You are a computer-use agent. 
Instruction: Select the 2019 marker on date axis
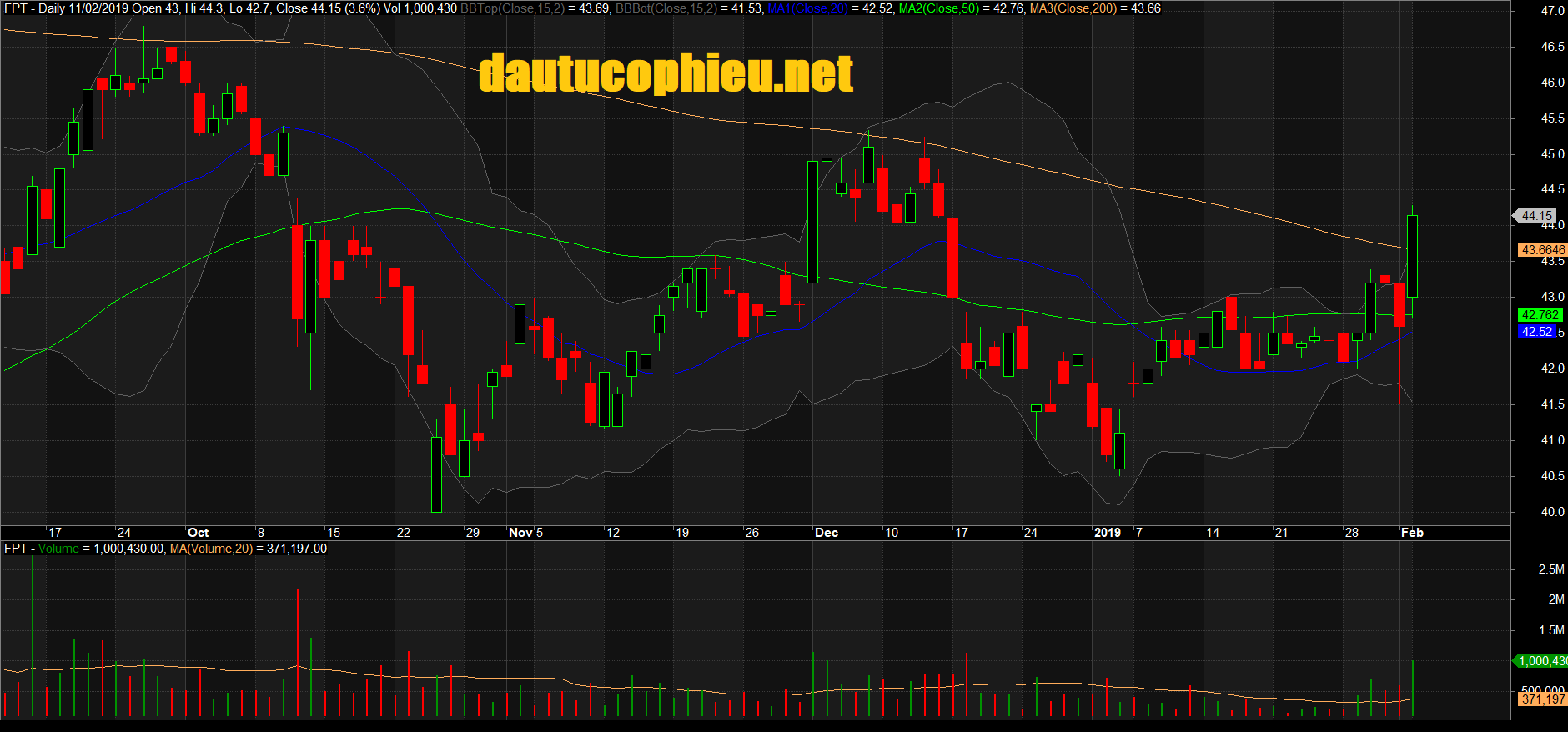pos(1108,533)
